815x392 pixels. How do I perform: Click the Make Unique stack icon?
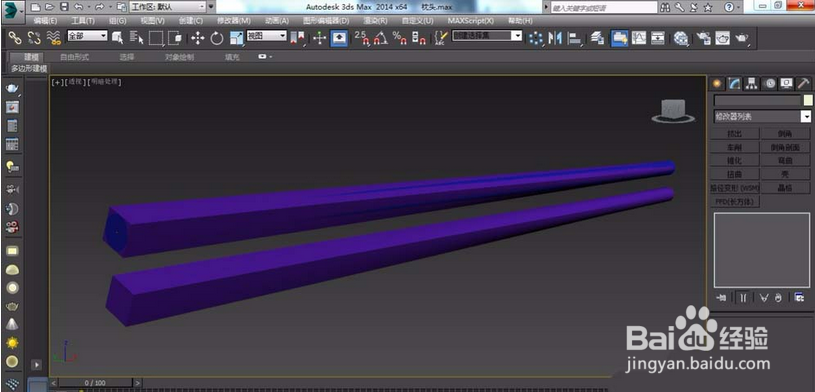point(764,297)
